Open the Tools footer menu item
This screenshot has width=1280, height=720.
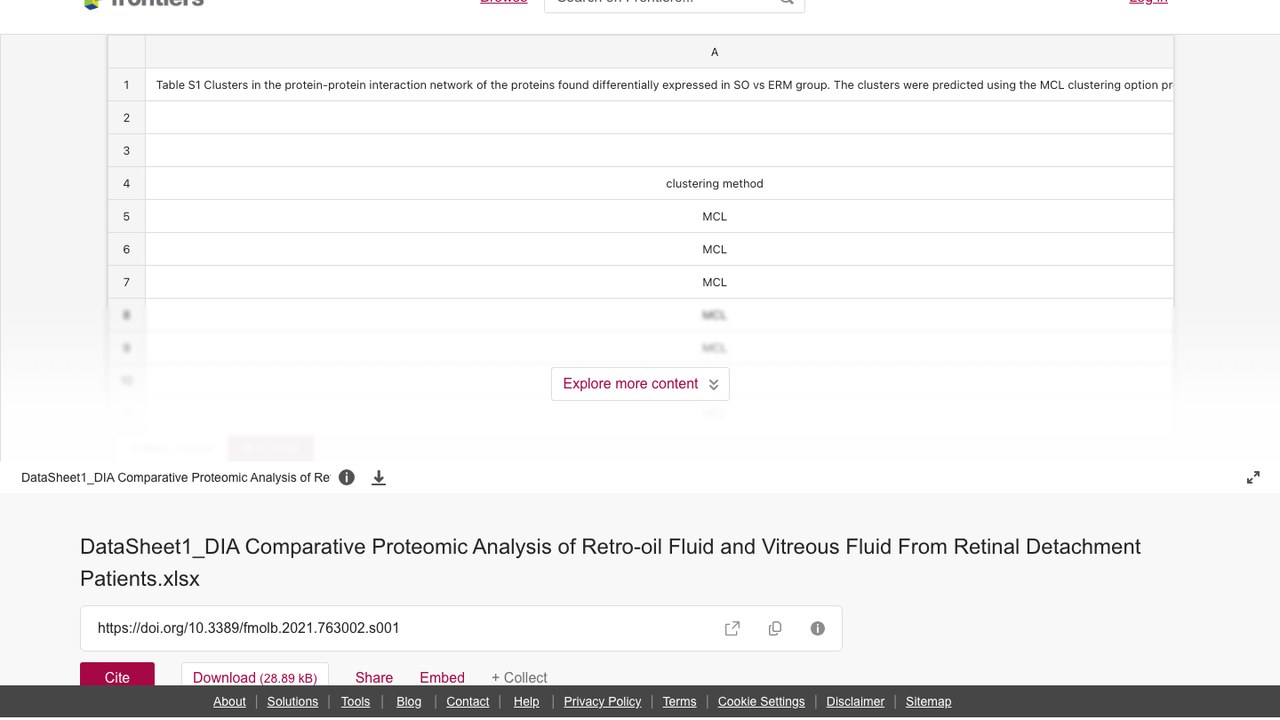coord(355,702)
